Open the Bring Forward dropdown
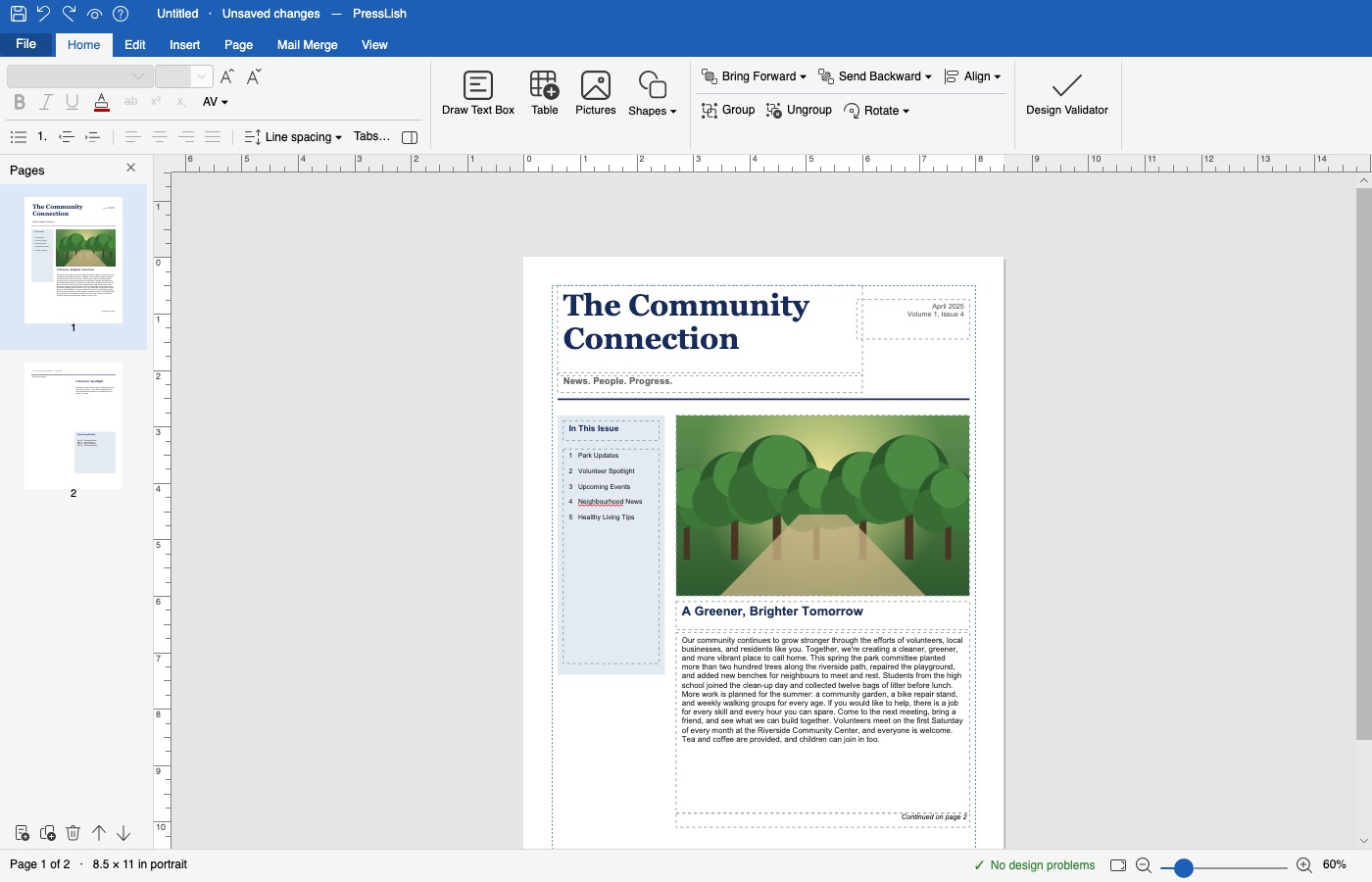Screen dimensions: 1372x882 (755, 76)
